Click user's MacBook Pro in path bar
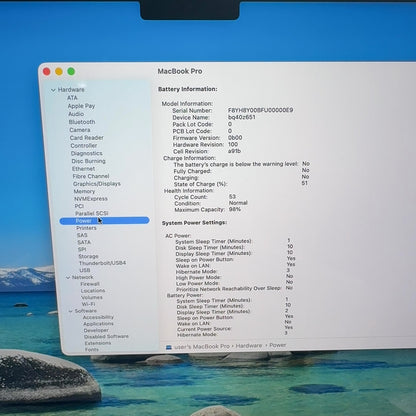Viewport: 416px width, 416px height. click(x=202, y=347)
